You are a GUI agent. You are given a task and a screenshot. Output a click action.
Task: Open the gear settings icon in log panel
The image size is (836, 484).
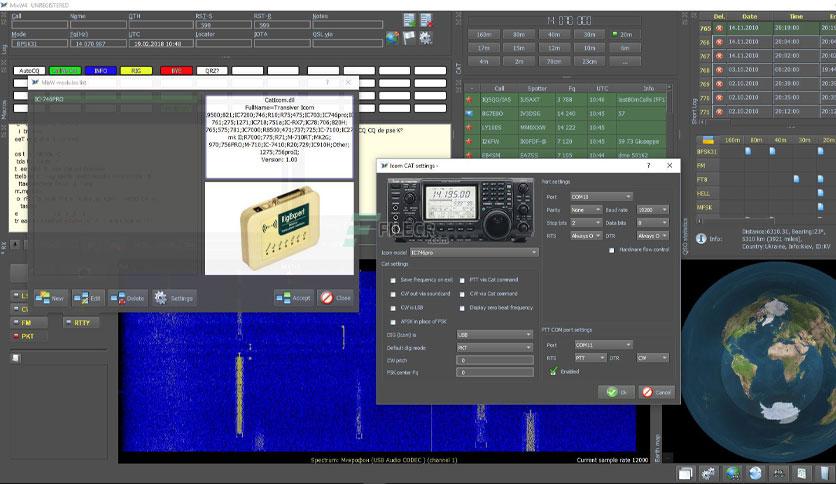click(x=425, y=38)
